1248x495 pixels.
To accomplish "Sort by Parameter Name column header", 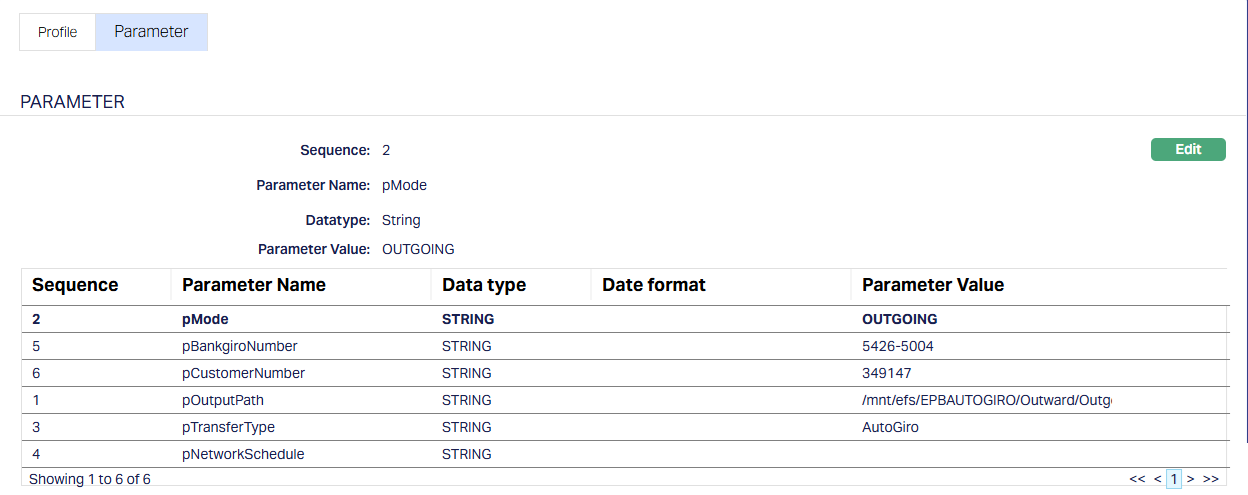I will (254, 285).
